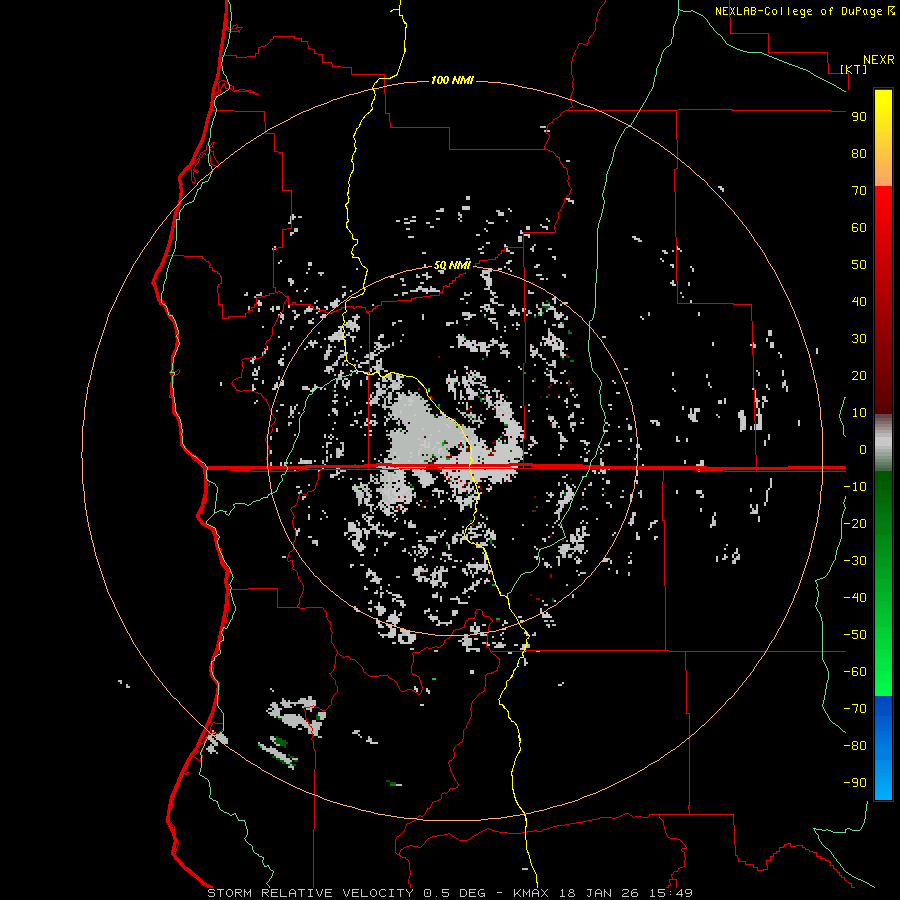Select the 90 value on velocity scale
Screen dimensions: 900x900
pyautogui.click(x=859, y=117)
